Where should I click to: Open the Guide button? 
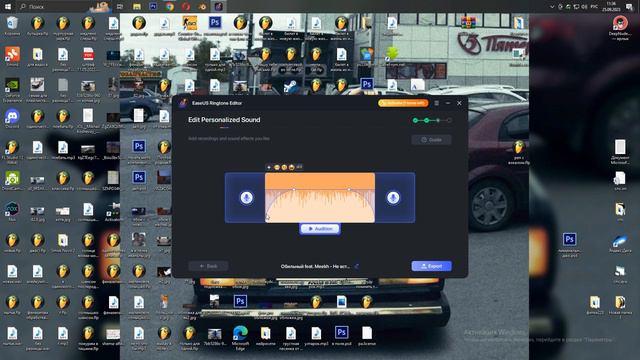pyautogui.click(x=431, y=140)
